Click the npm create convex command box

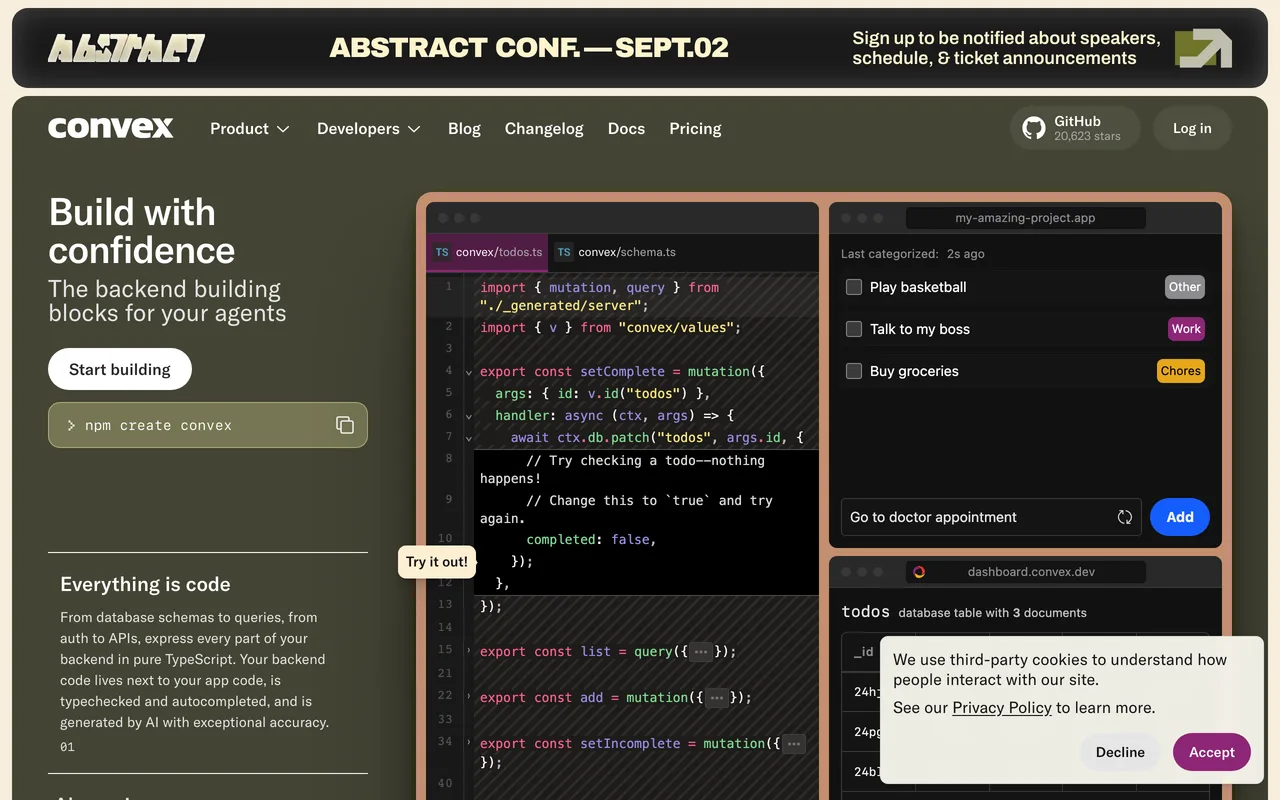(208, 425)
